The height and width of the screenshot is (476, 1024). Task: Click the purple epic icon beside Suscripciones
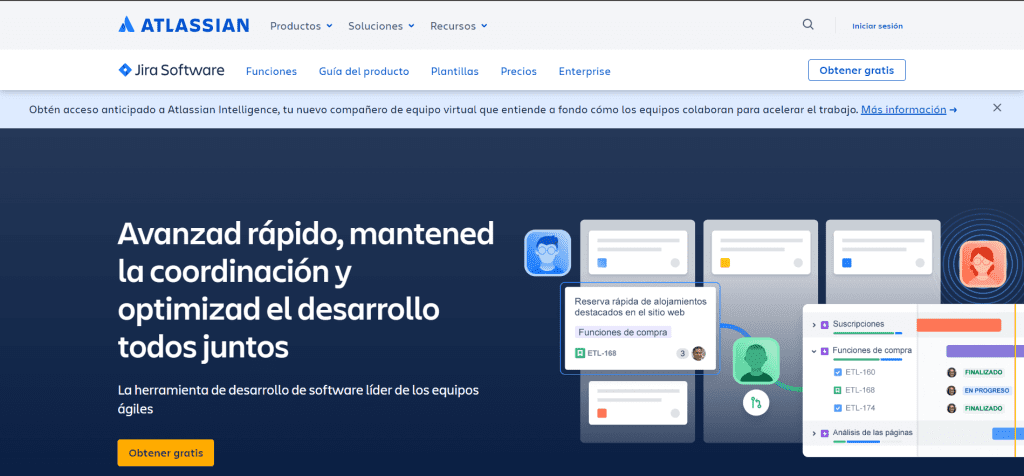[824, 324]
